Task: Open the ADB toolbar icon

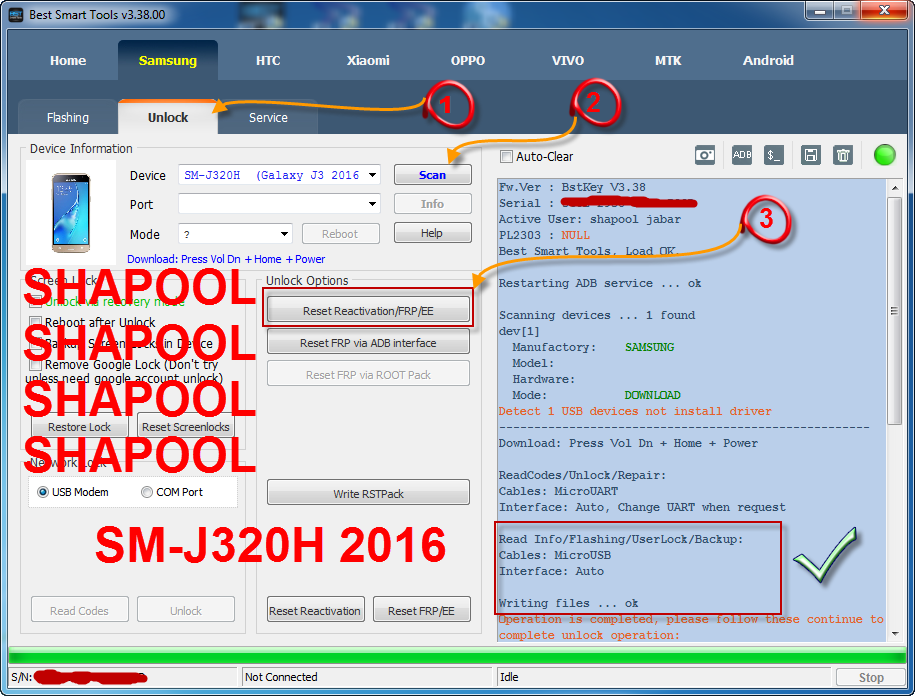Action: pos(742,155)
